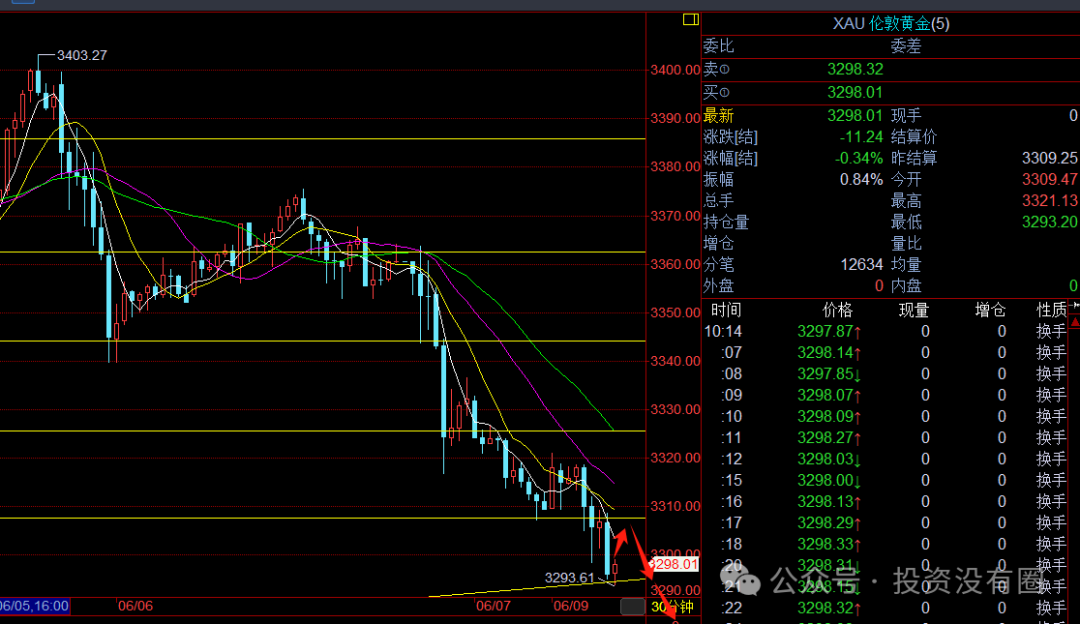Click the 现量 column header
The image size is (1080, 624).
(x=914, y=310)
